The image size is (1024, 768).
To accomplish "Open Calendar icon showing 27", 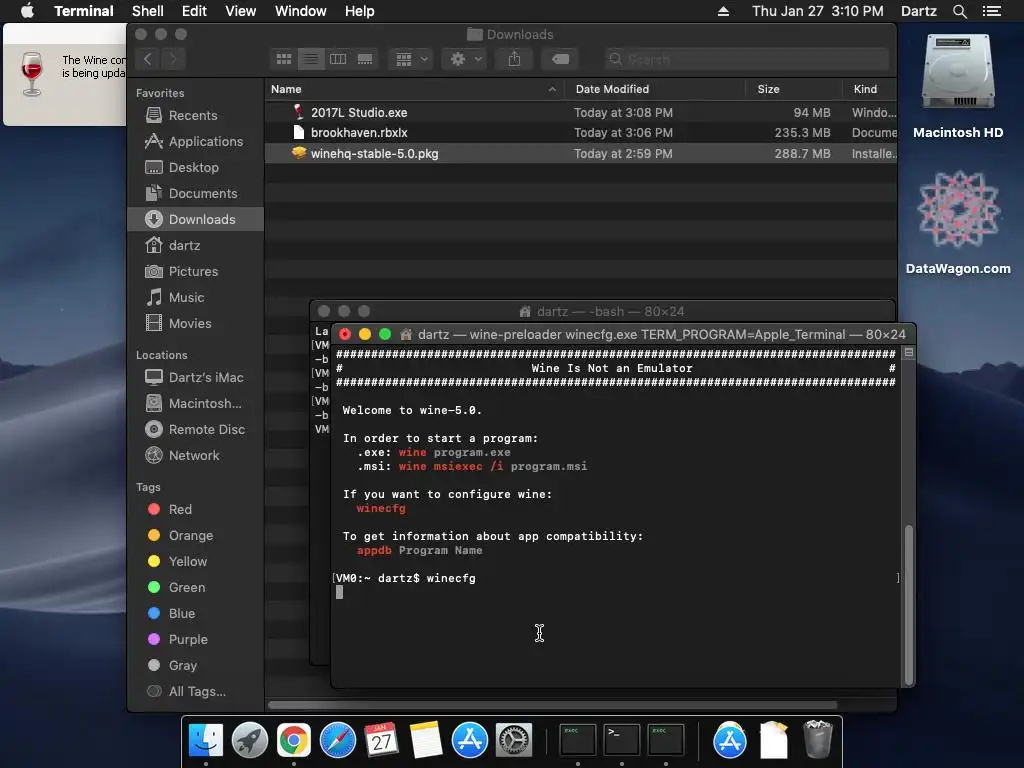I will pyautogui.click(x=381, y=741).
